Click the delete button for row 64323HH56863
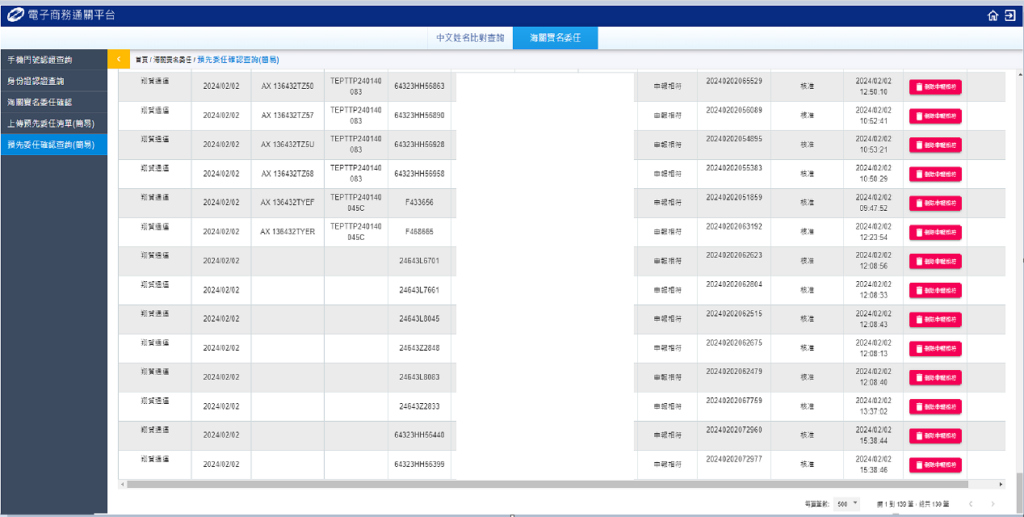The height and width of the screenshot is (517, 1024). [935, 87]
